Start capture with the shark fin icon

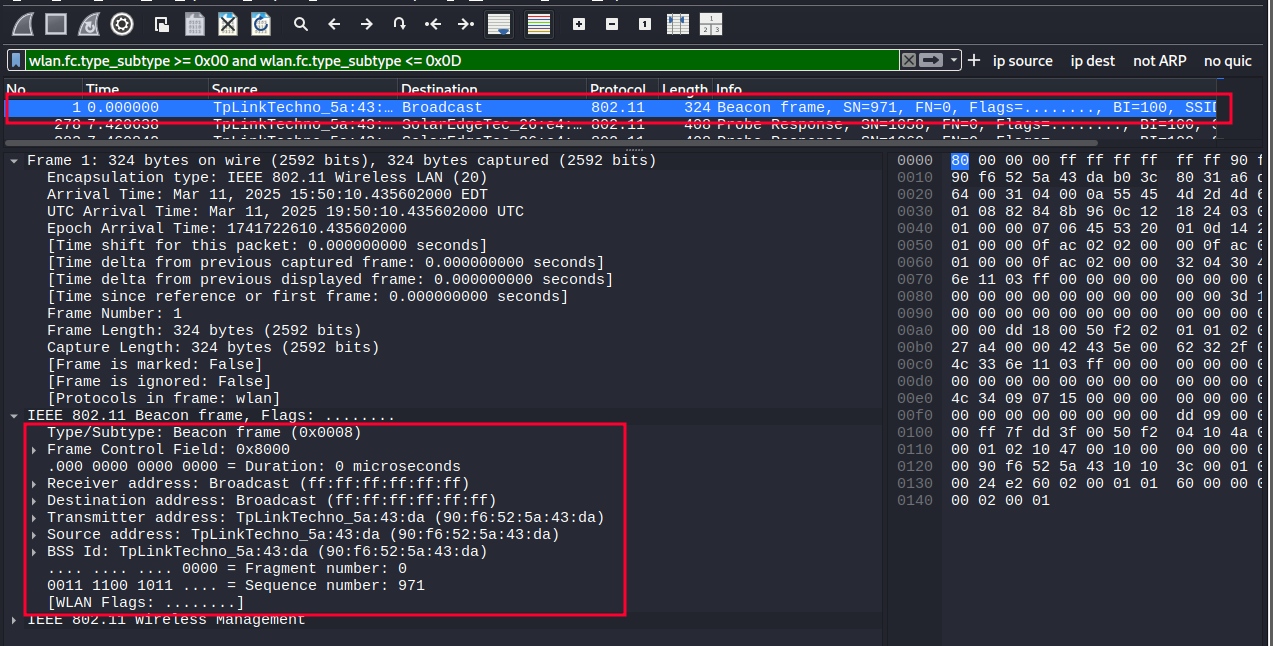click(24, 23)
